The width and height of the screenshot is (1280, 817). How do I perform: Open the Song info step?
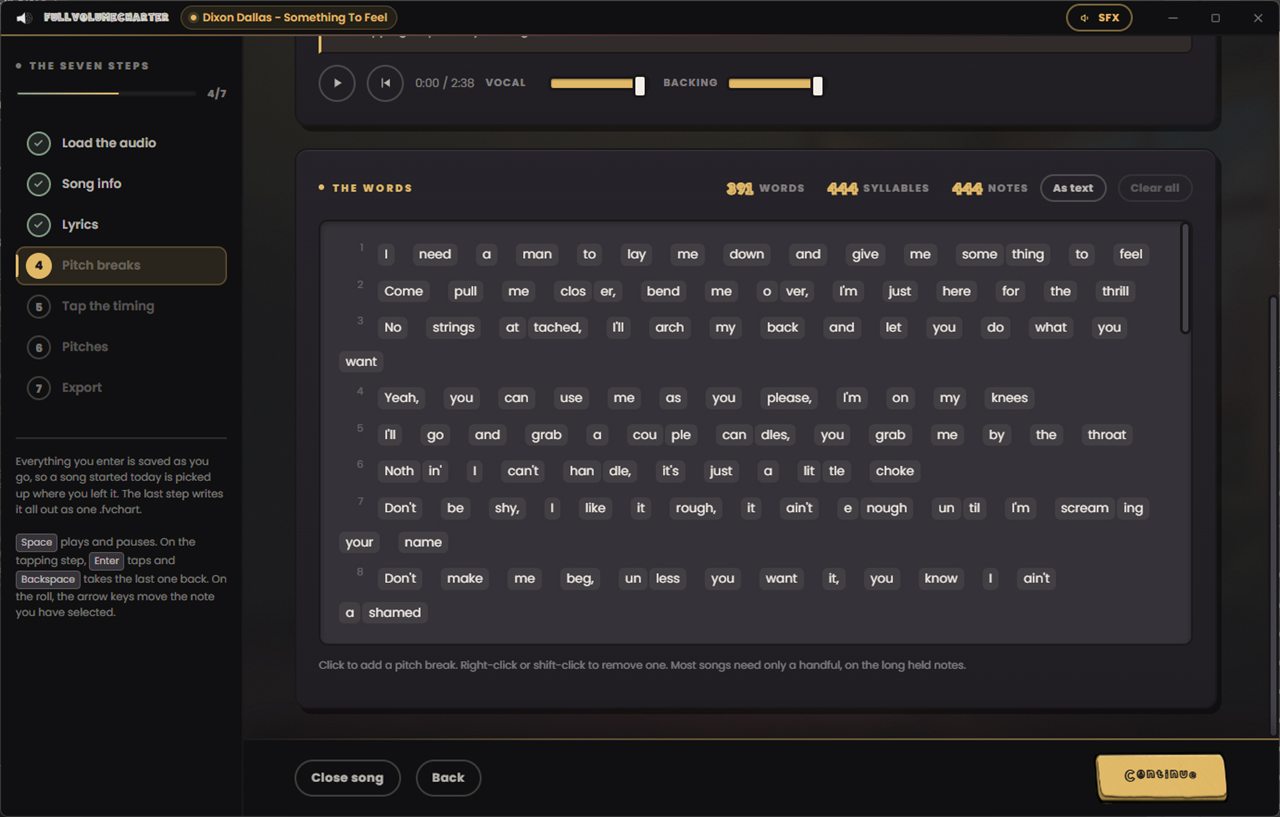(121, 184)
